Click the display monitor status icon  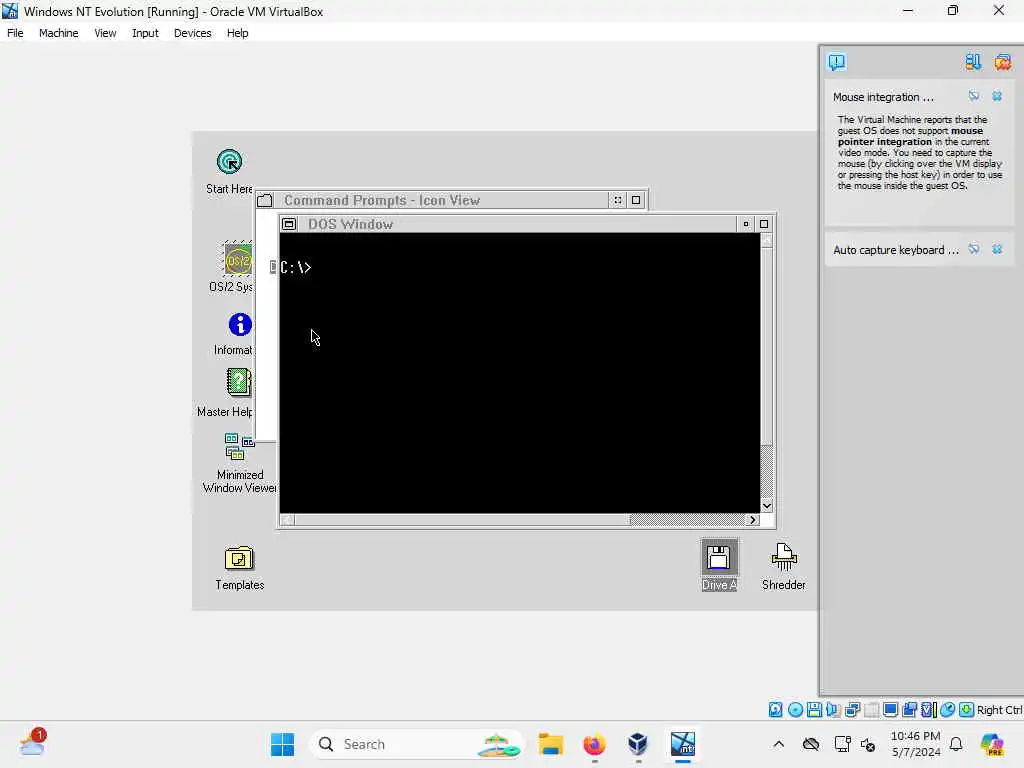pyautogui.click(x=890, y=710)
